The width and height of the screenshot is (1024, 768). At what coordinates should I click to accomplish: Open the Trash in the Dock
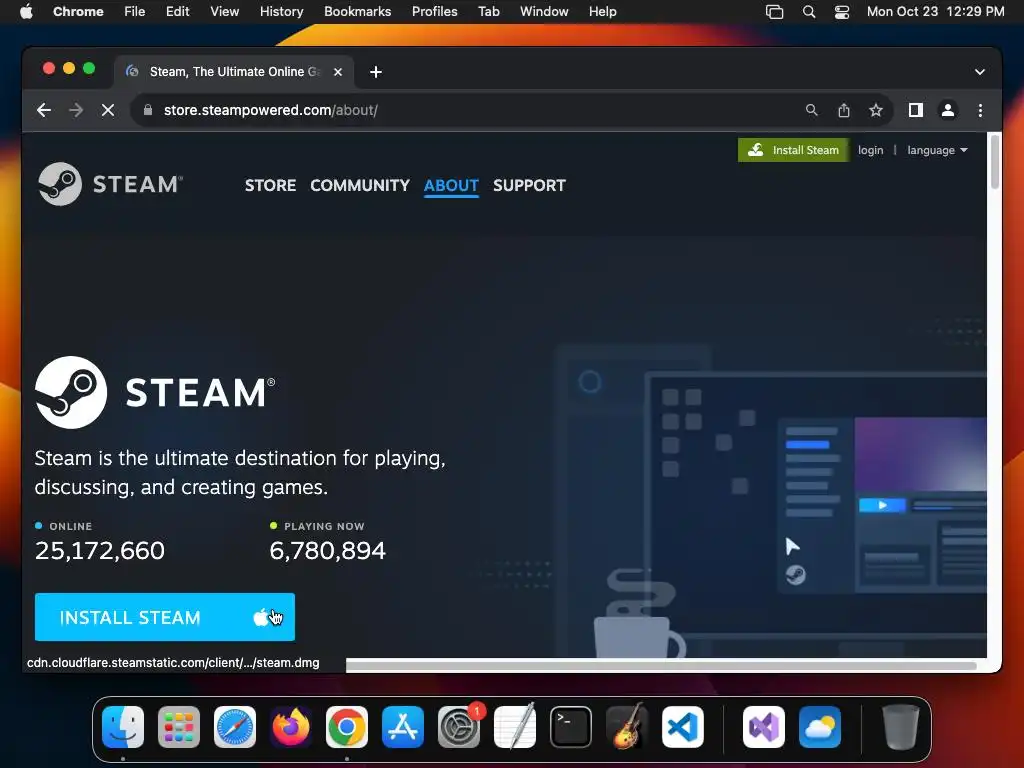coord(901,727)
